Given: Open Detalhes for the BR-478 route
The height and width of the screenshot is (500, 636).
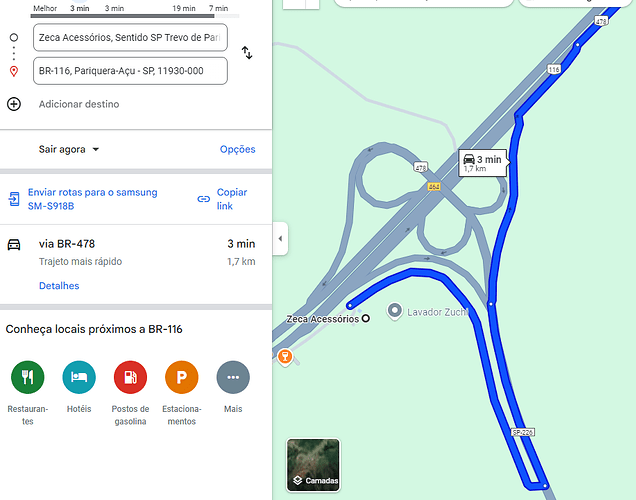Looking at the screenshot, I should (59, 286).
